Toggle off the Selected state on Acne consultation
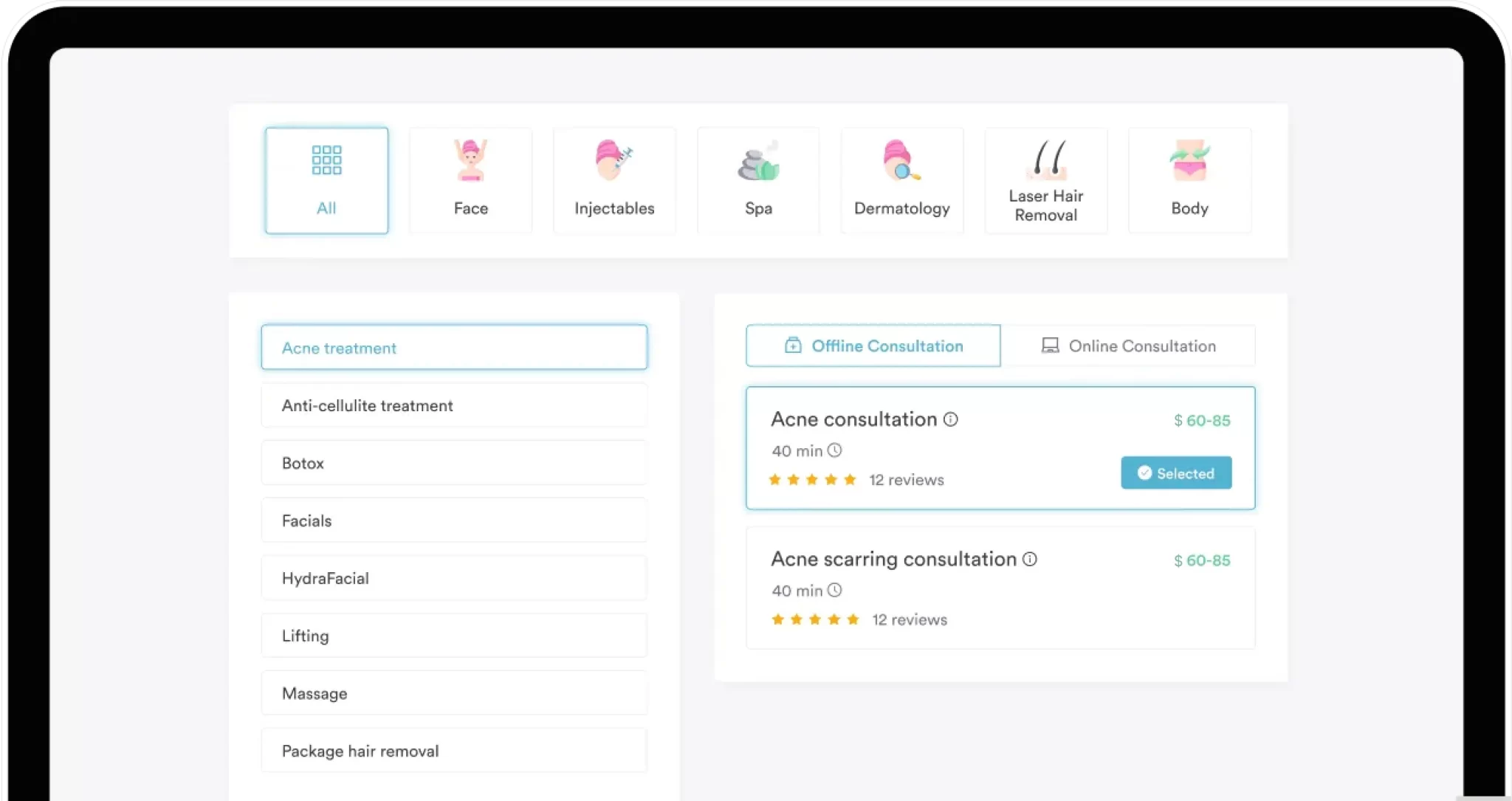Image resolution: width=1512 pixels, height=801 pixels. click(x=1176, y=472)
